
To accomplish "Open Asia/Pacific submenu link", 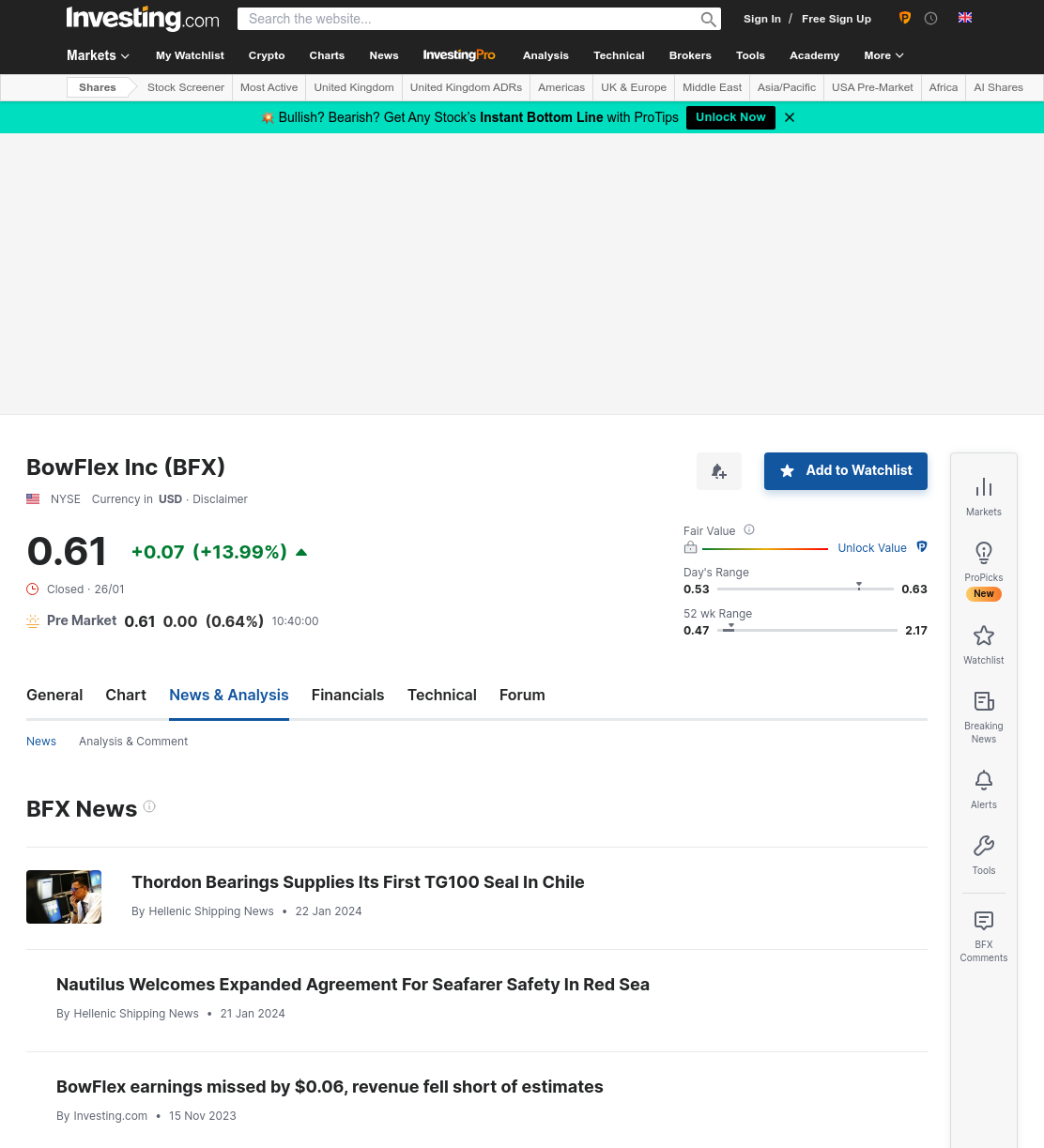I will (x=787, y=87).
